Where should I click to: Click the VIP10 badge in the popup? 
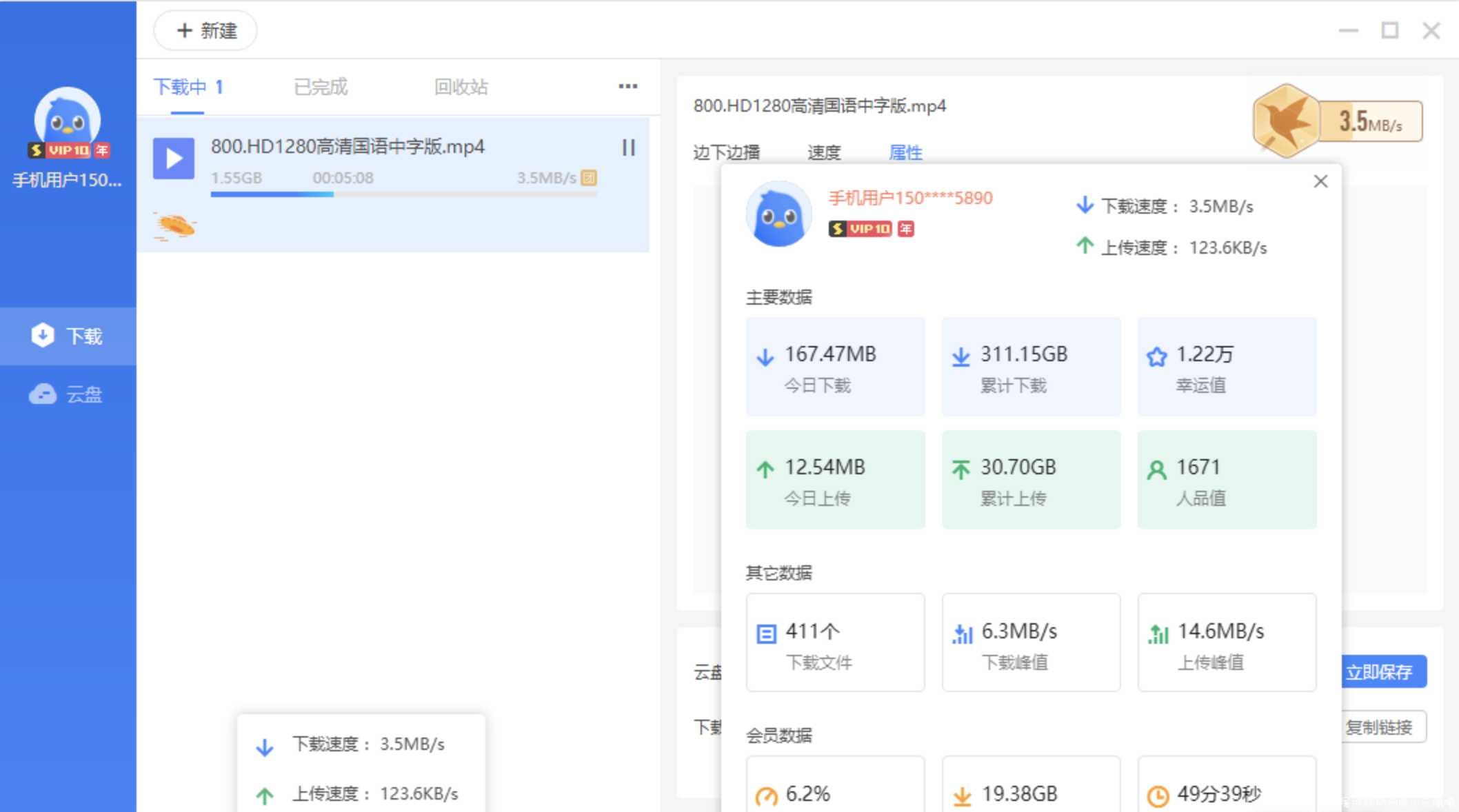point(860,229)
